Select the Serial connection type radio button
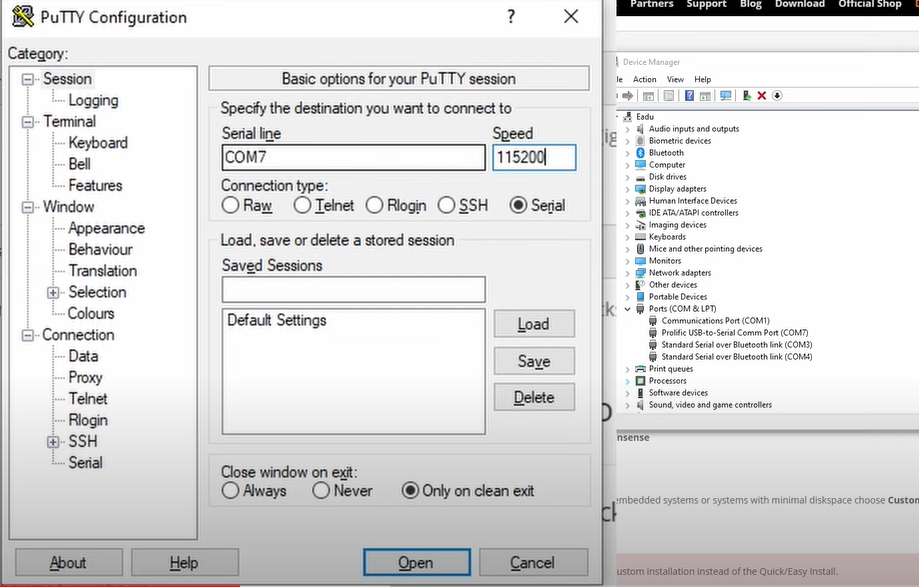Image resolution: width=919 pixels, height=587 pixels. tap(518, 205)
